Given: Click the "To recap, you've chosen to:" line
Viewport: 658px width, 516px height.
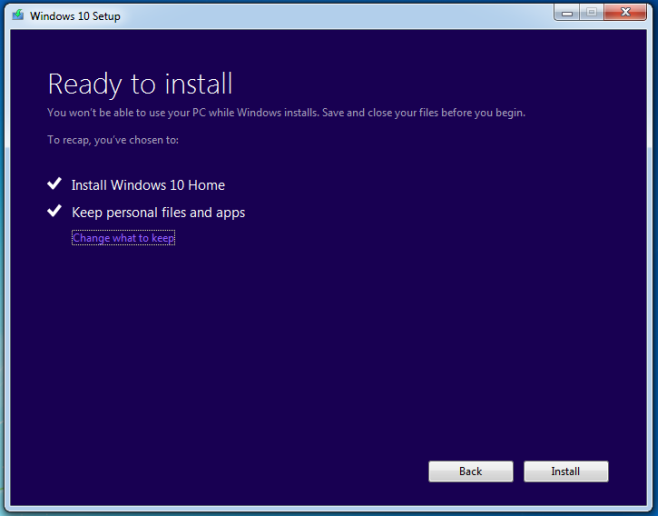Looking at the screenshot, I should (113, 140).
